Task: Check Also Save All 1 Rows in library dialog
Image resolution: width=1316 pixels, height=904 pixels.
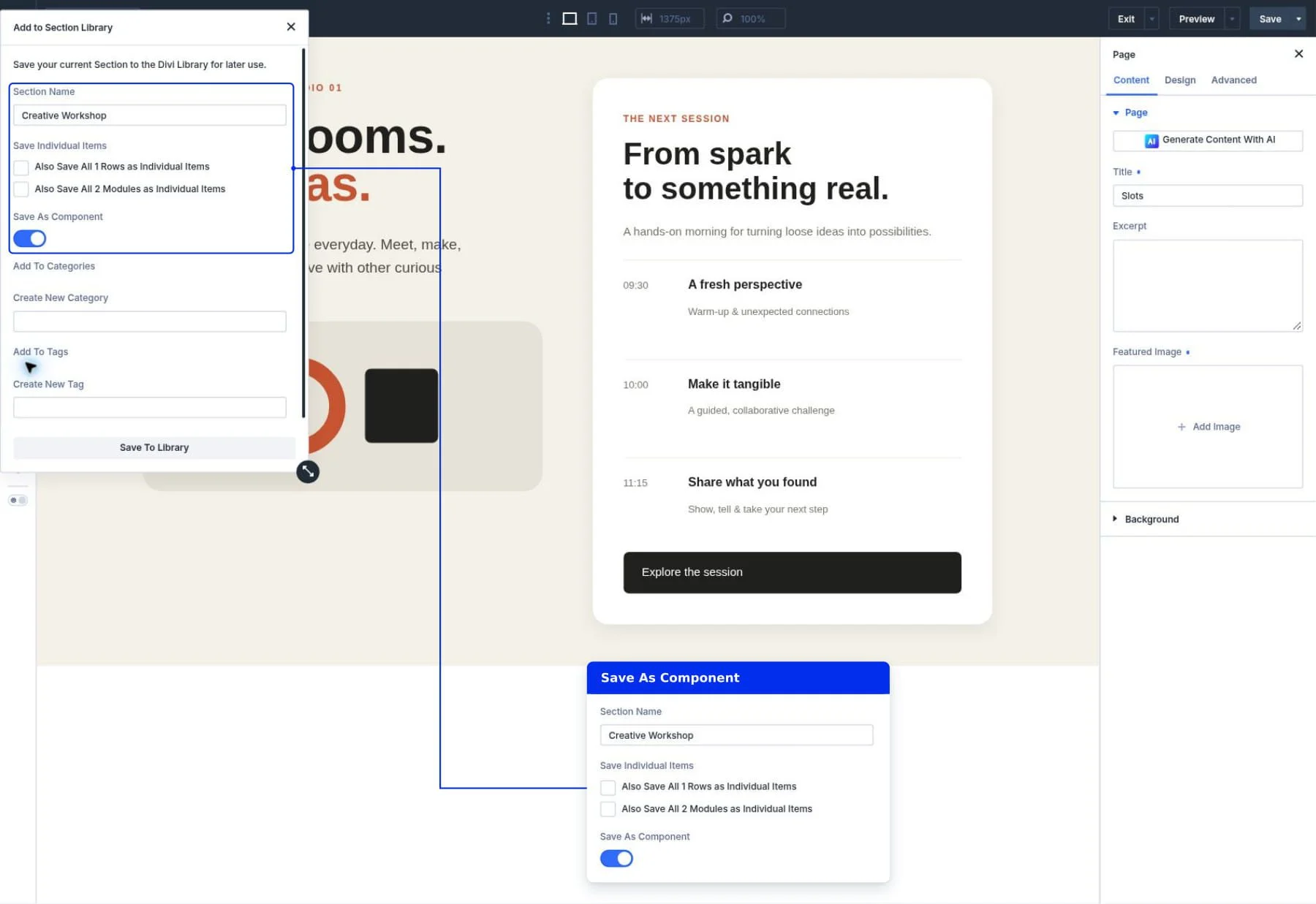Action: click(21, 167)
